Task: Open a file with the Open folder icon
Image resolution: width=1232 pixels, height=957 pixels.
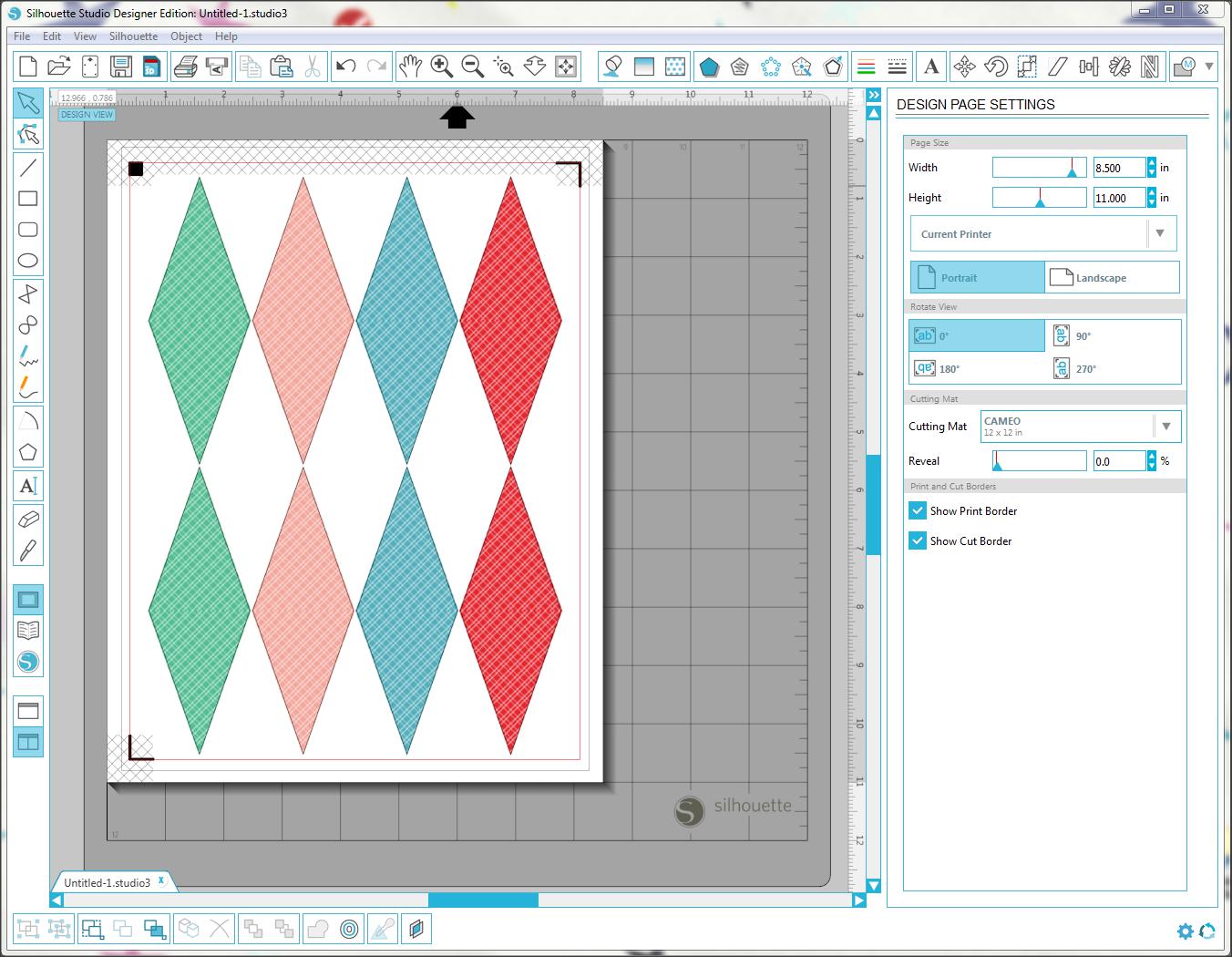Action: (59, 66)
